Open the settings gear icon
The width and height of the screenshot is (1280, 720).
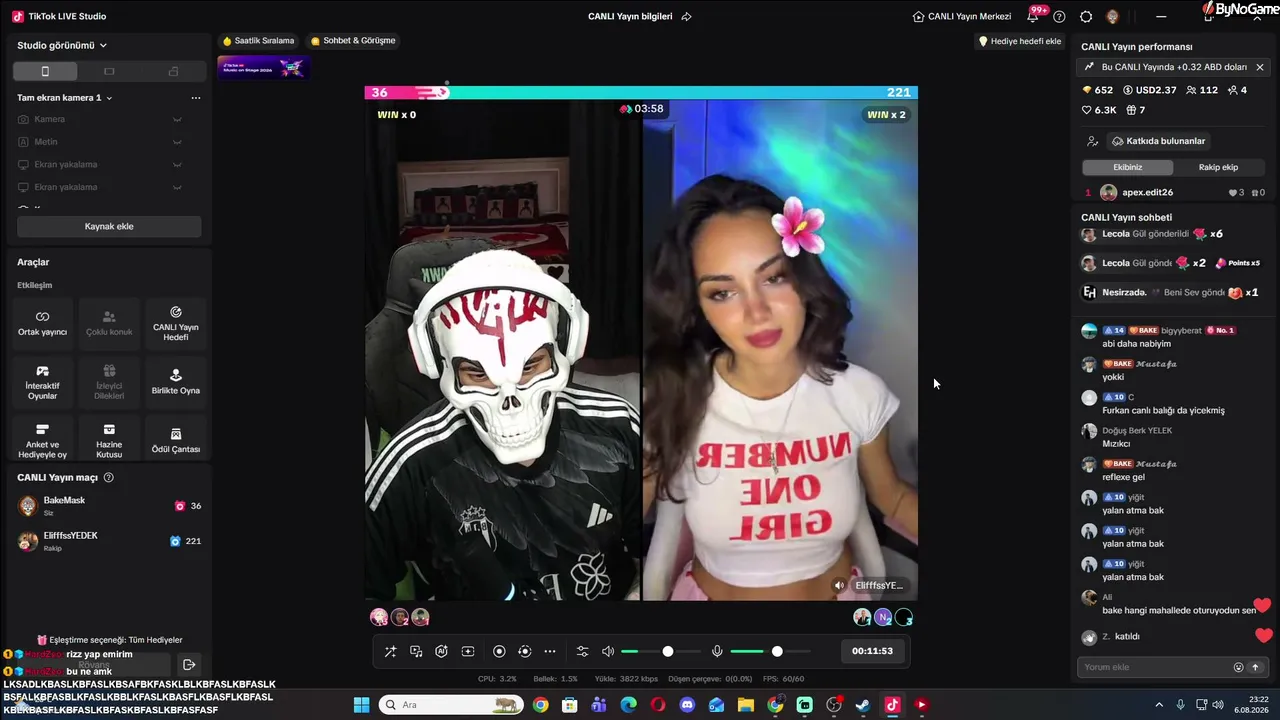point(1086,16)
